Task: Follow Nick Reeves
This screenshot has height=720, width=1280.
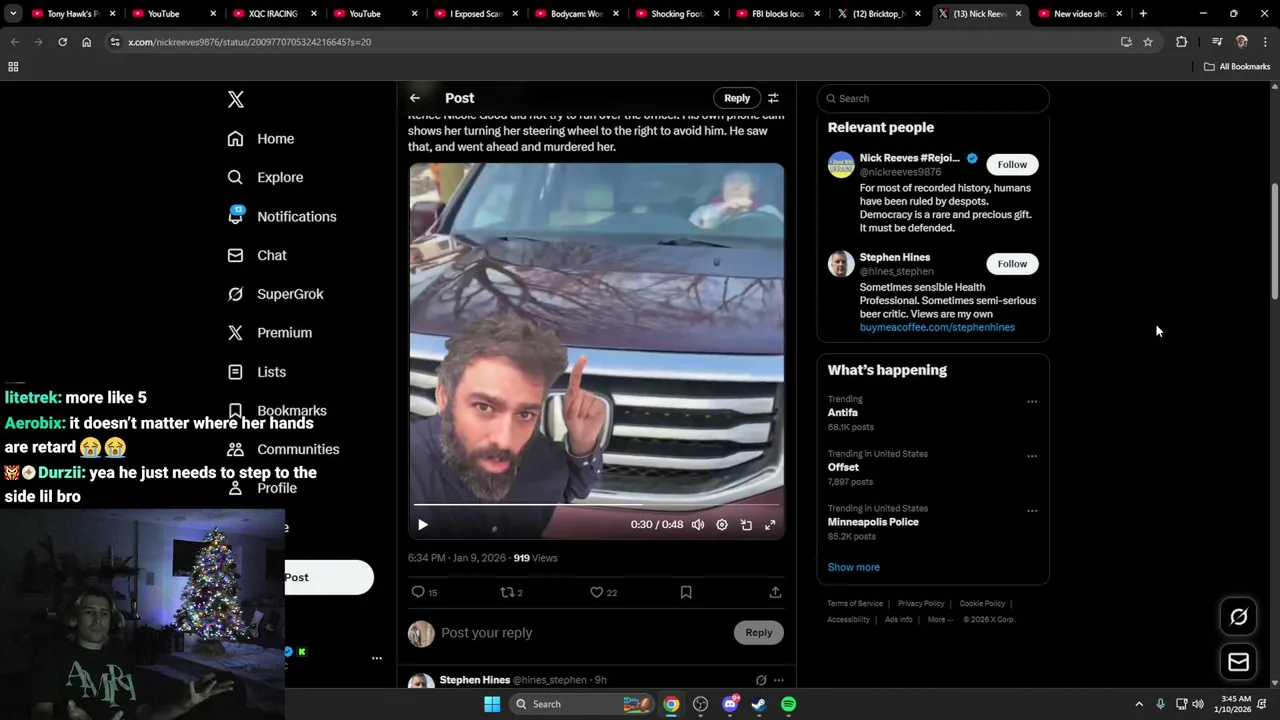Action: [1012, 164]
